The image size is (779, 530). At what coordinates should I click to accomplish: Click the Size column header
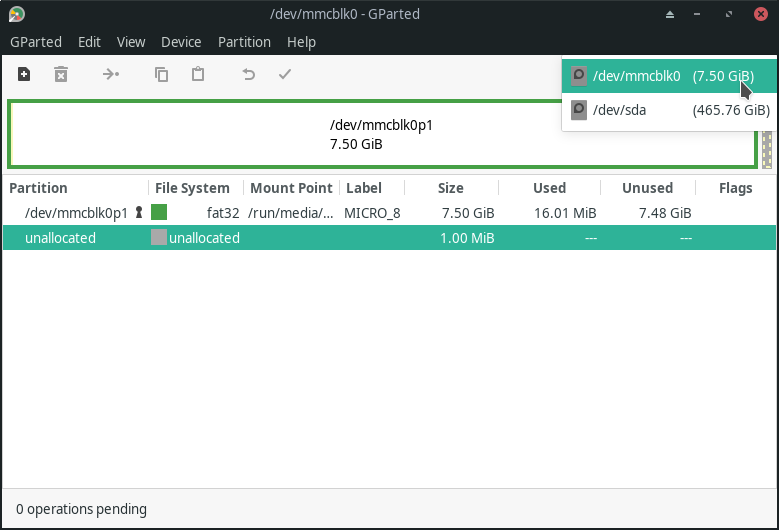[x=451, y=188]
